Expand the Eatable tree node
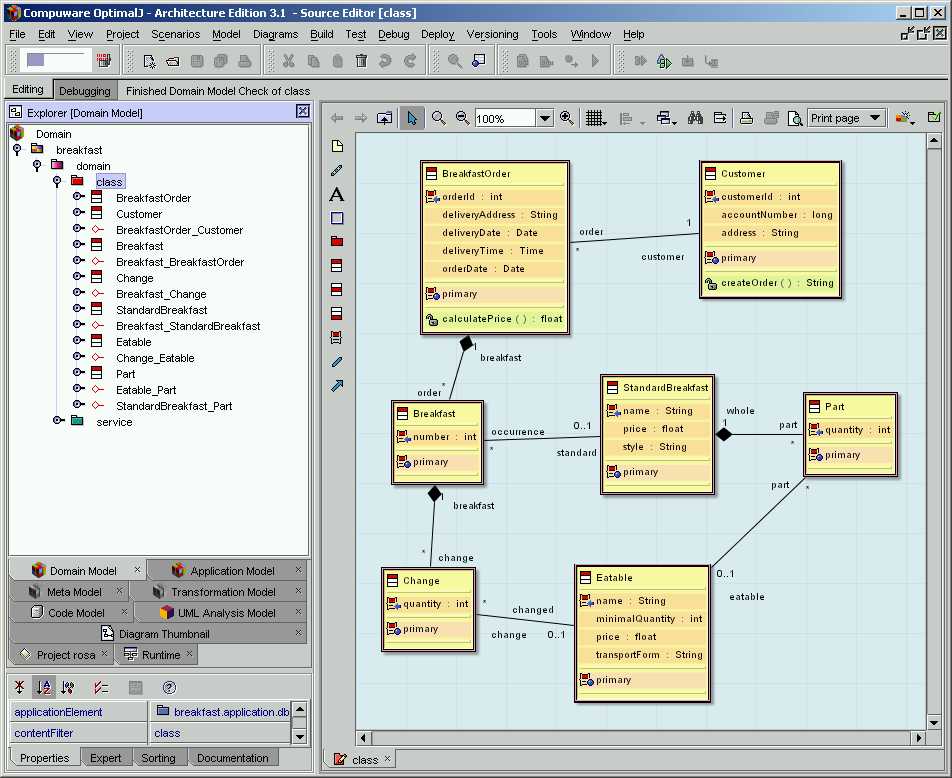The height and width of the screenshot is (778, 952). [78, 340]
